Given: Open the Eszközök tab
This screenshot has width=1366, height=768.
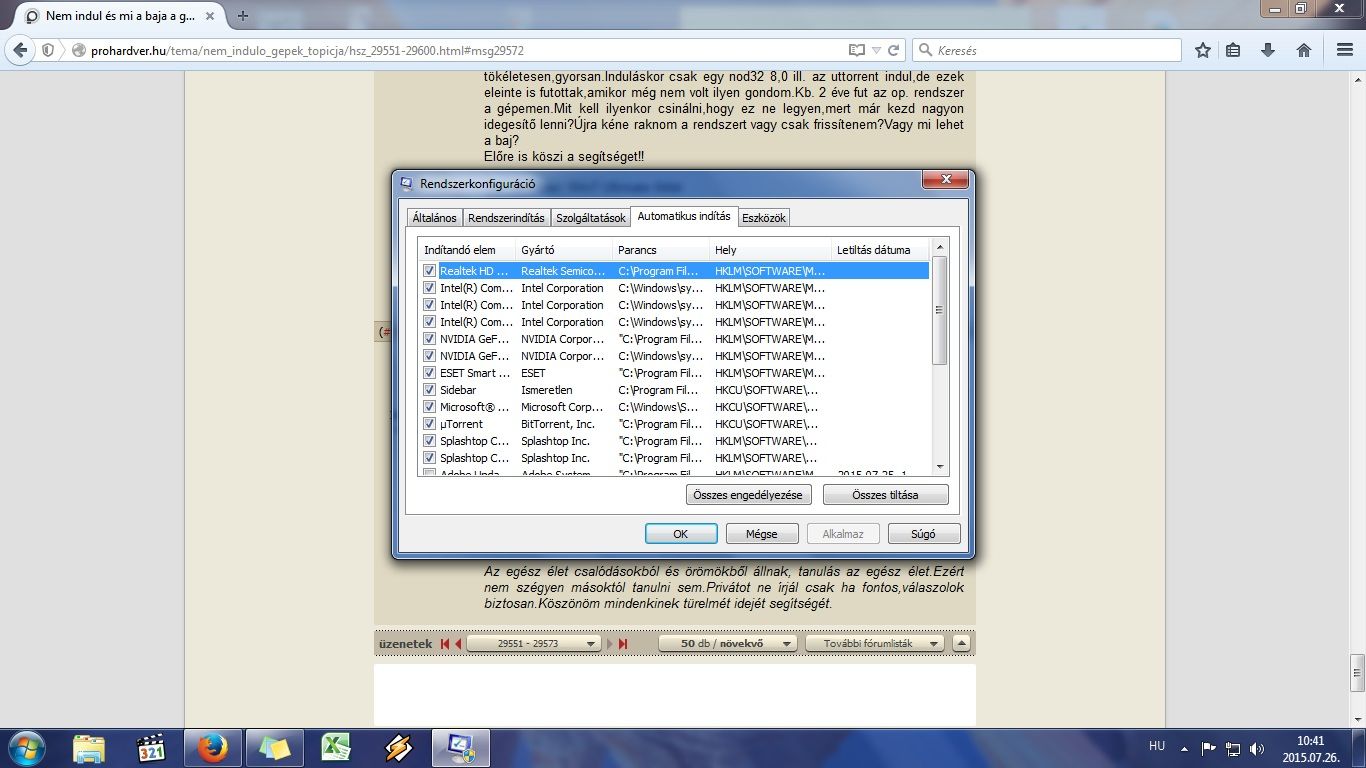Looking at the screenshot, I should point(764,218).
